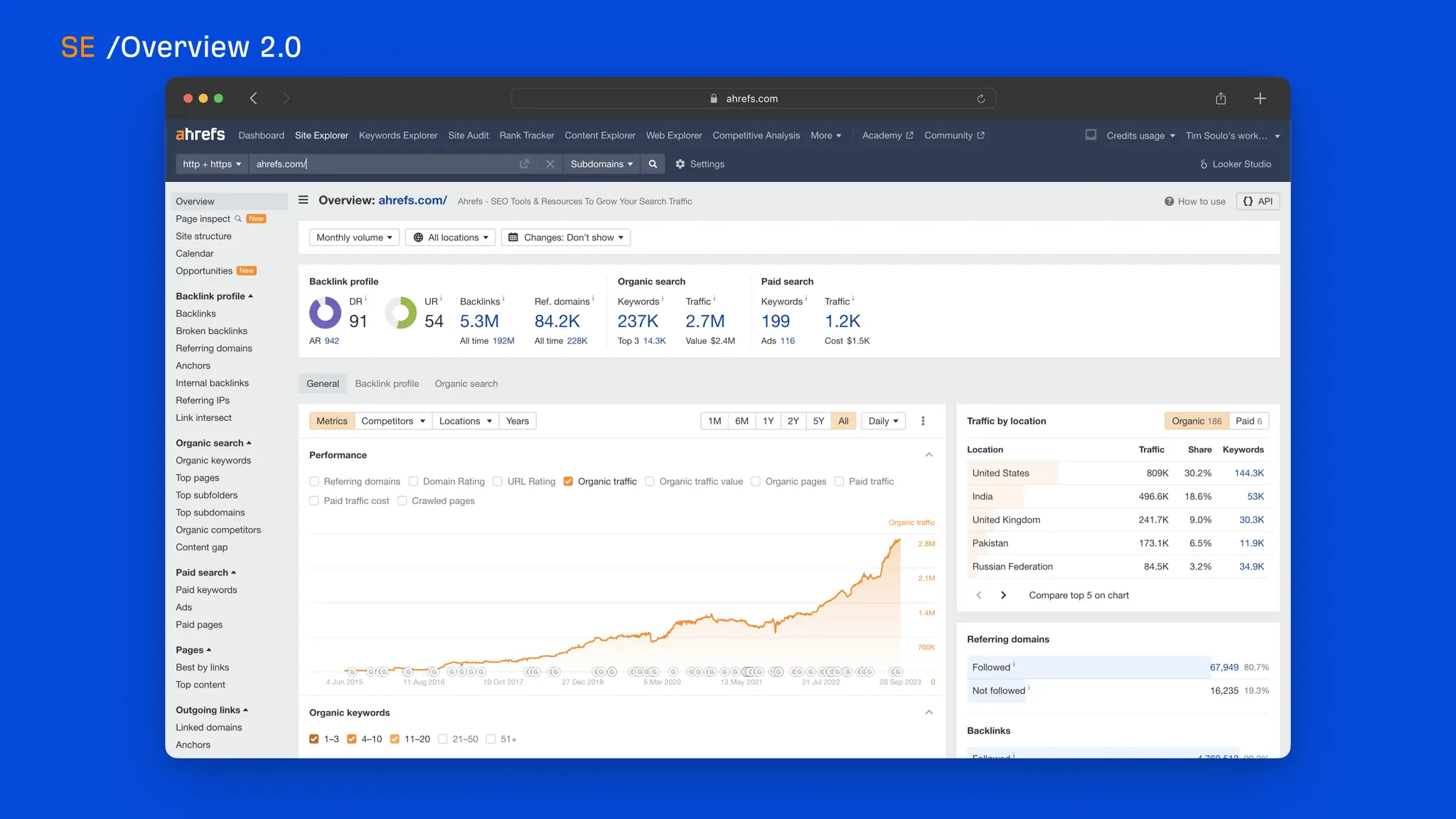Click the DR donut chart
The image size is (1456, 819).
[x=326, y=313]
